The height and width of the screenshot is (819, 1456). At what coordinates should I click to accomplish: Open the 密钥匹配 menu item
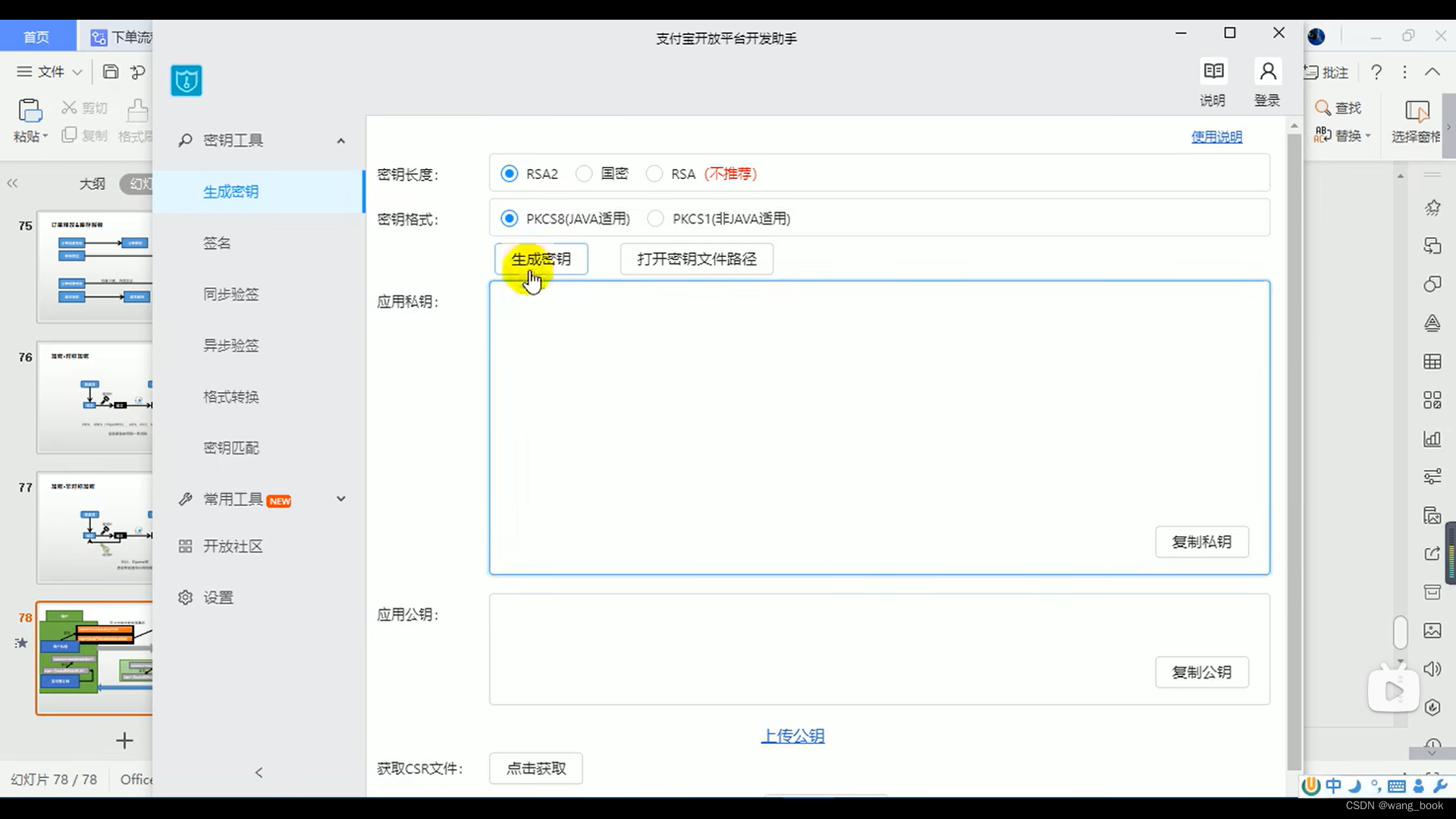tap(259, 448)
